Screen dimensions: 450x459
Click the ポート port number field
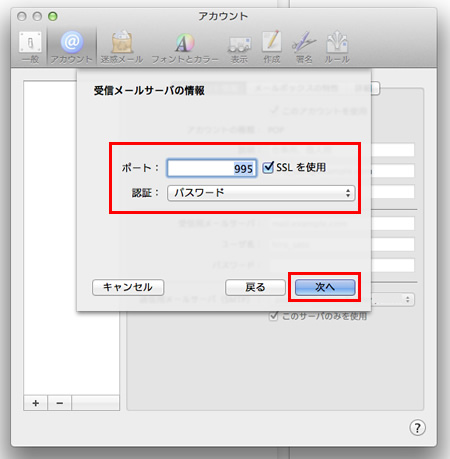tap(212, 168)
